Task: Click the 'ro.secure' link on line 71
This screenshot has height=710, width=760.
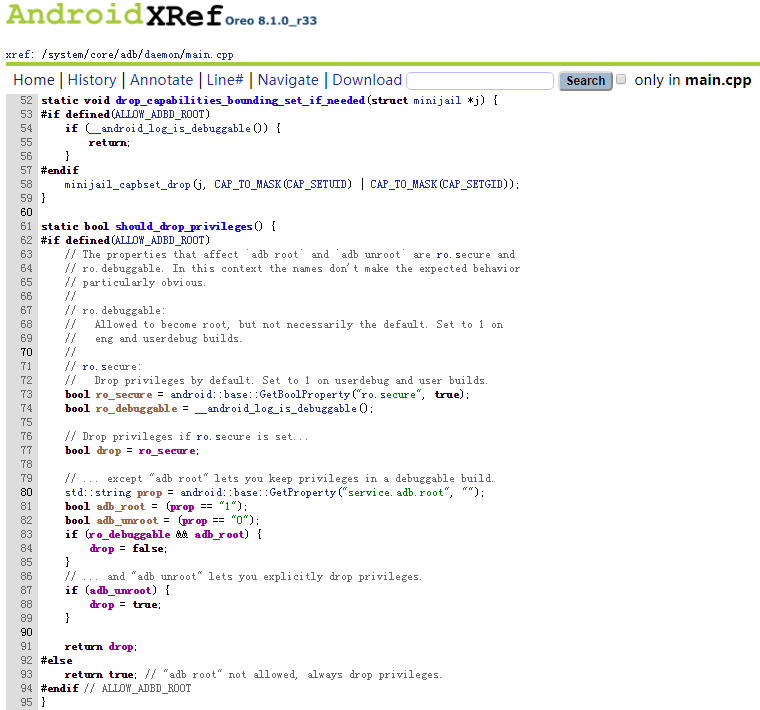Action: [x=110, y=366]
